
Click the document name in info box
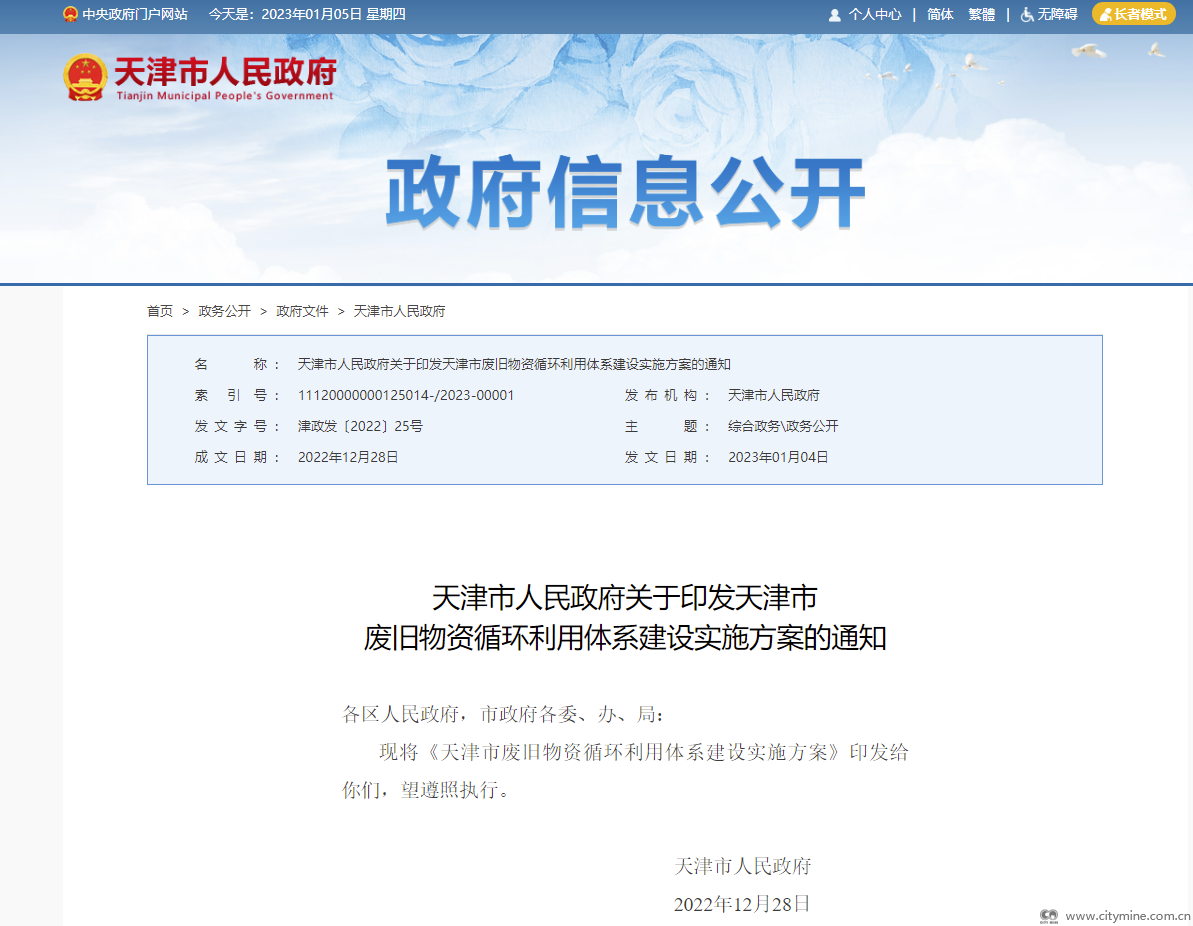pyautogui.click(x=514, y=364)
